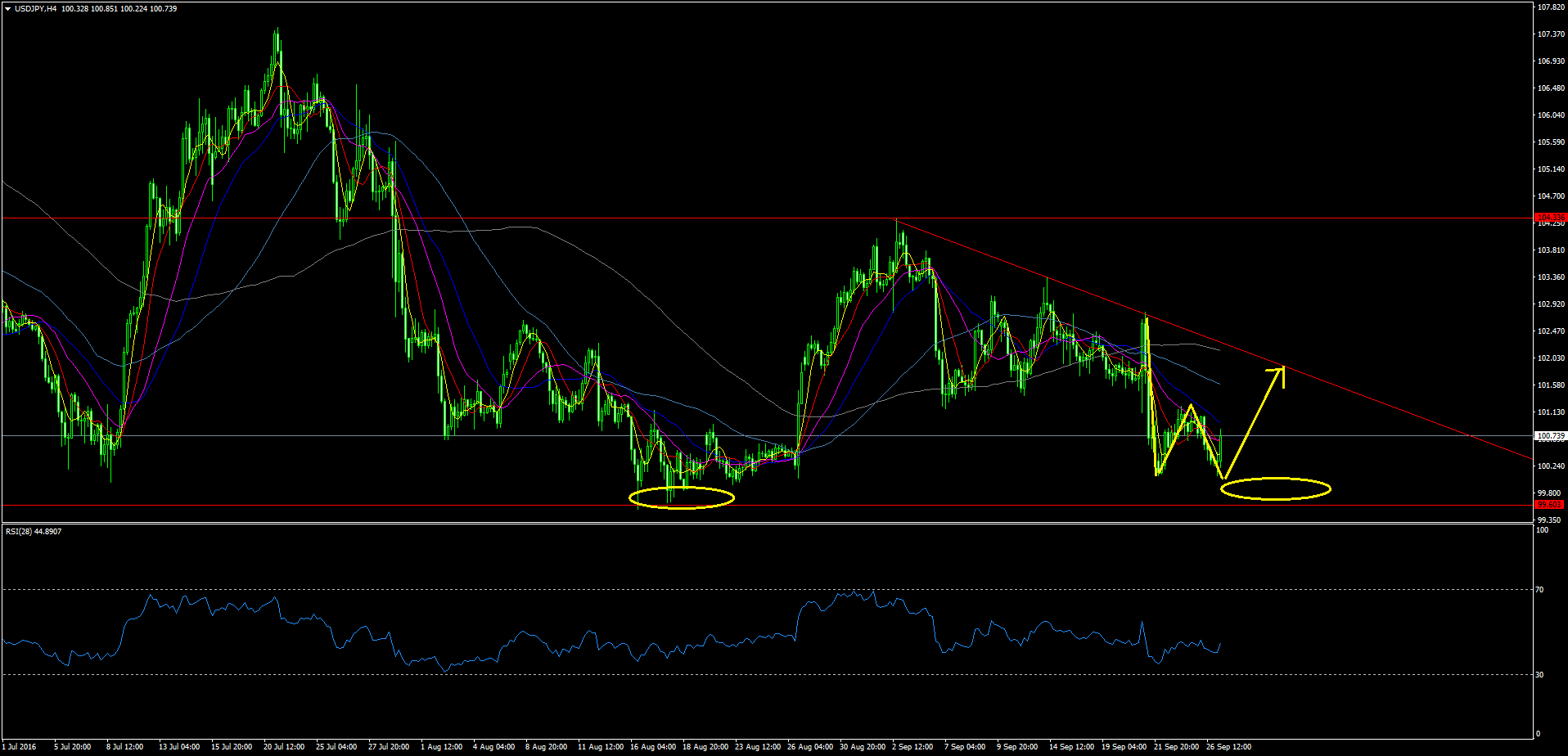
Task: Click the 27 Jul 20:00 time label
Action: click(x=389, y=747)
